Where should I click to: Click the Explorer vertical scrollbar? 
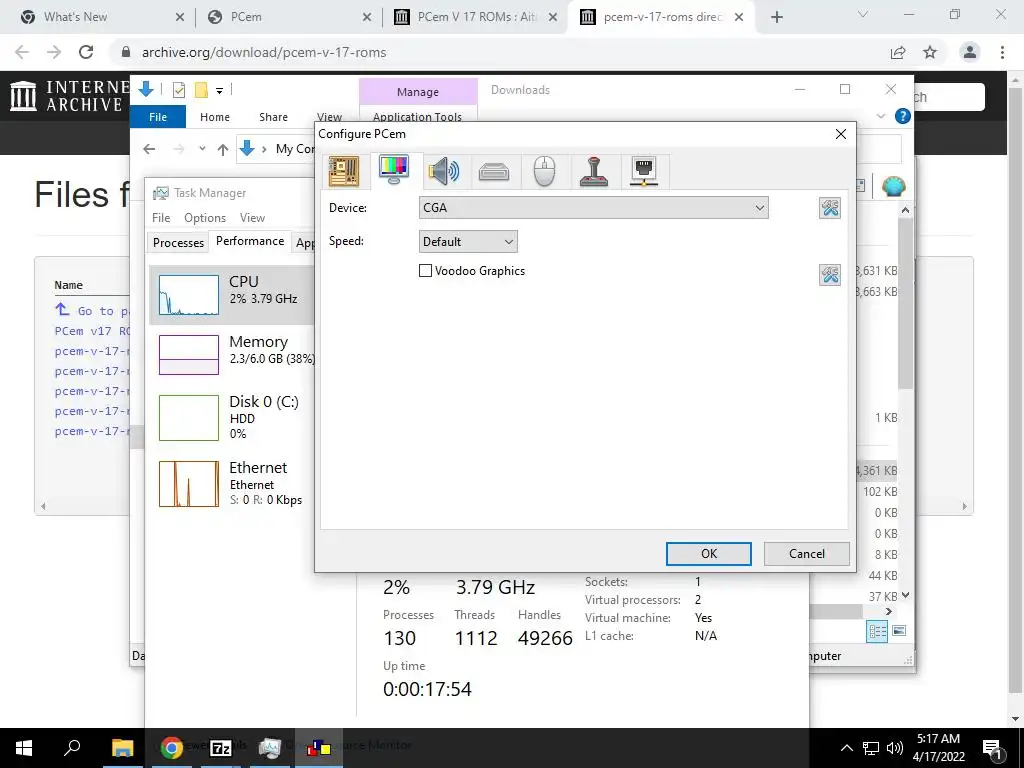904,304
